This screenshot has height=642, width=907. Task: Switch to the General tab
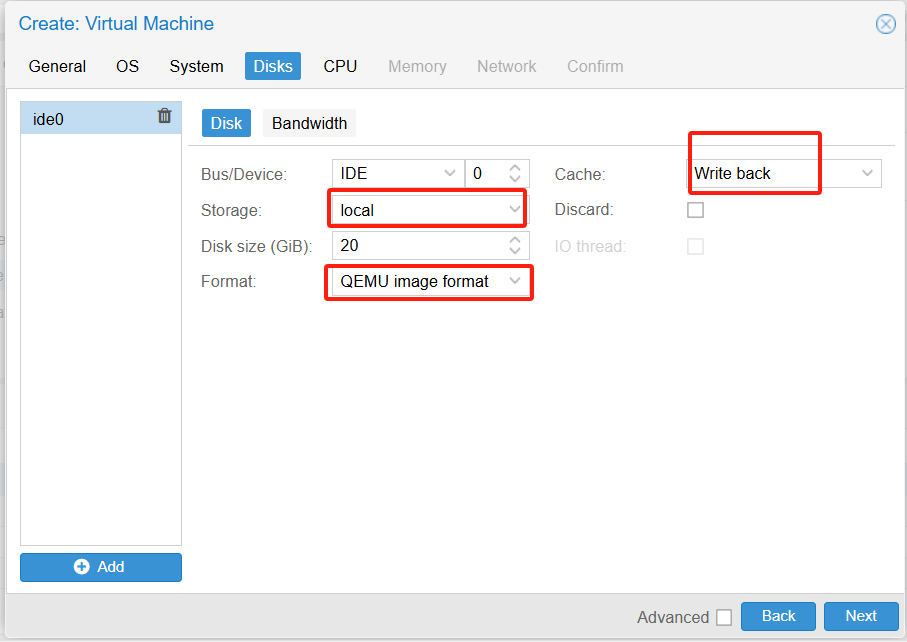pyautogui.click(x=57, y=67)
